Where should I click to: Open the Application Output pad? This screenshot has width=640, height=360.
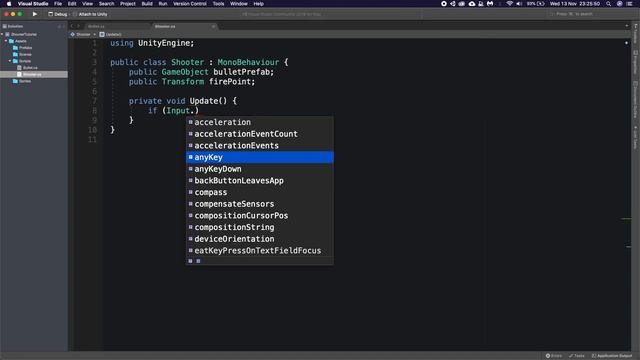[x=612, y=356]
